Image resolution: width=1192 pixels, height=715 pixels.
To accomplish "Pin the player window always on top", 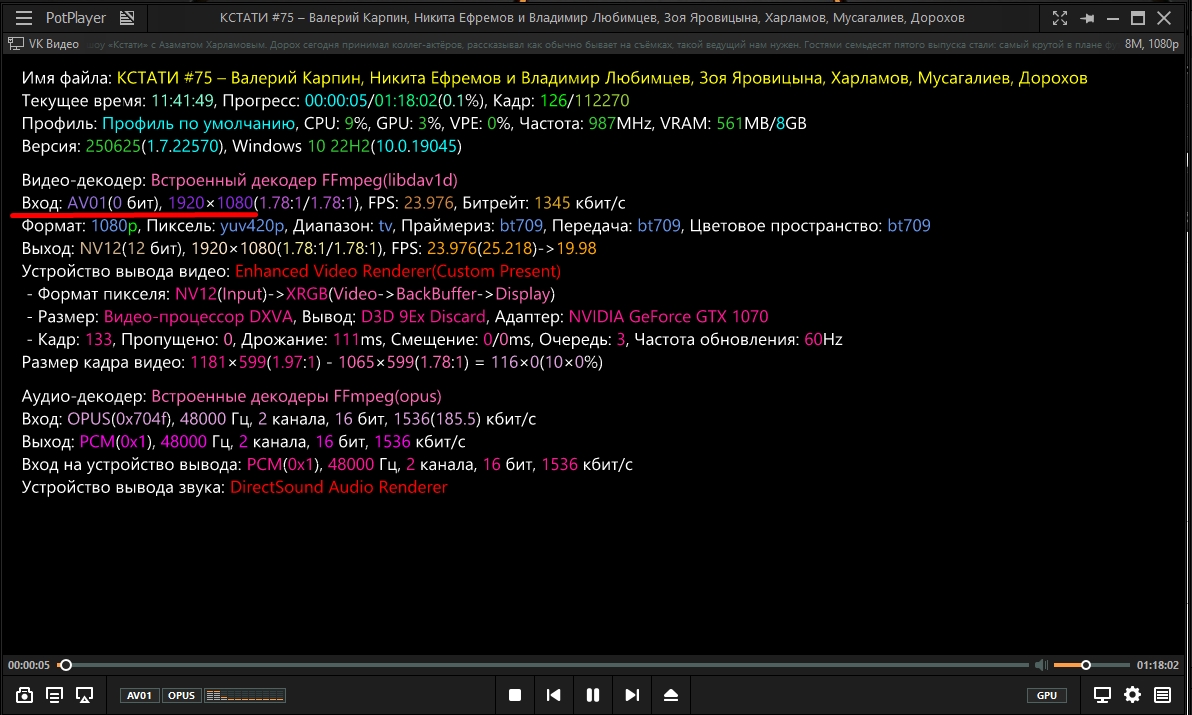I will pyautogui.click(x=1087, y=18).
